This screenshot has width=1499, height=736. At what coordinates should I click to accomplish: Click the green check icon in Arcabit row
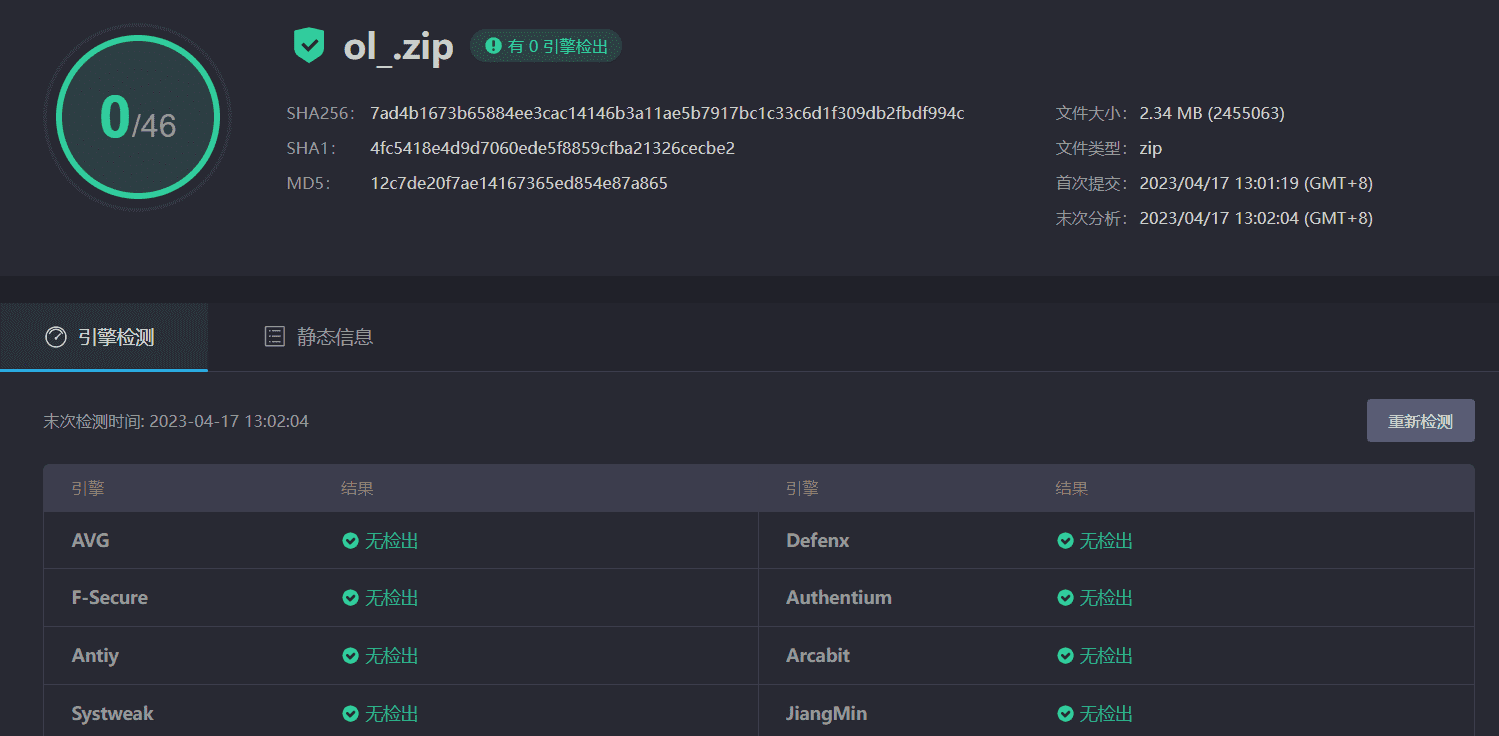click(1066, 656)
